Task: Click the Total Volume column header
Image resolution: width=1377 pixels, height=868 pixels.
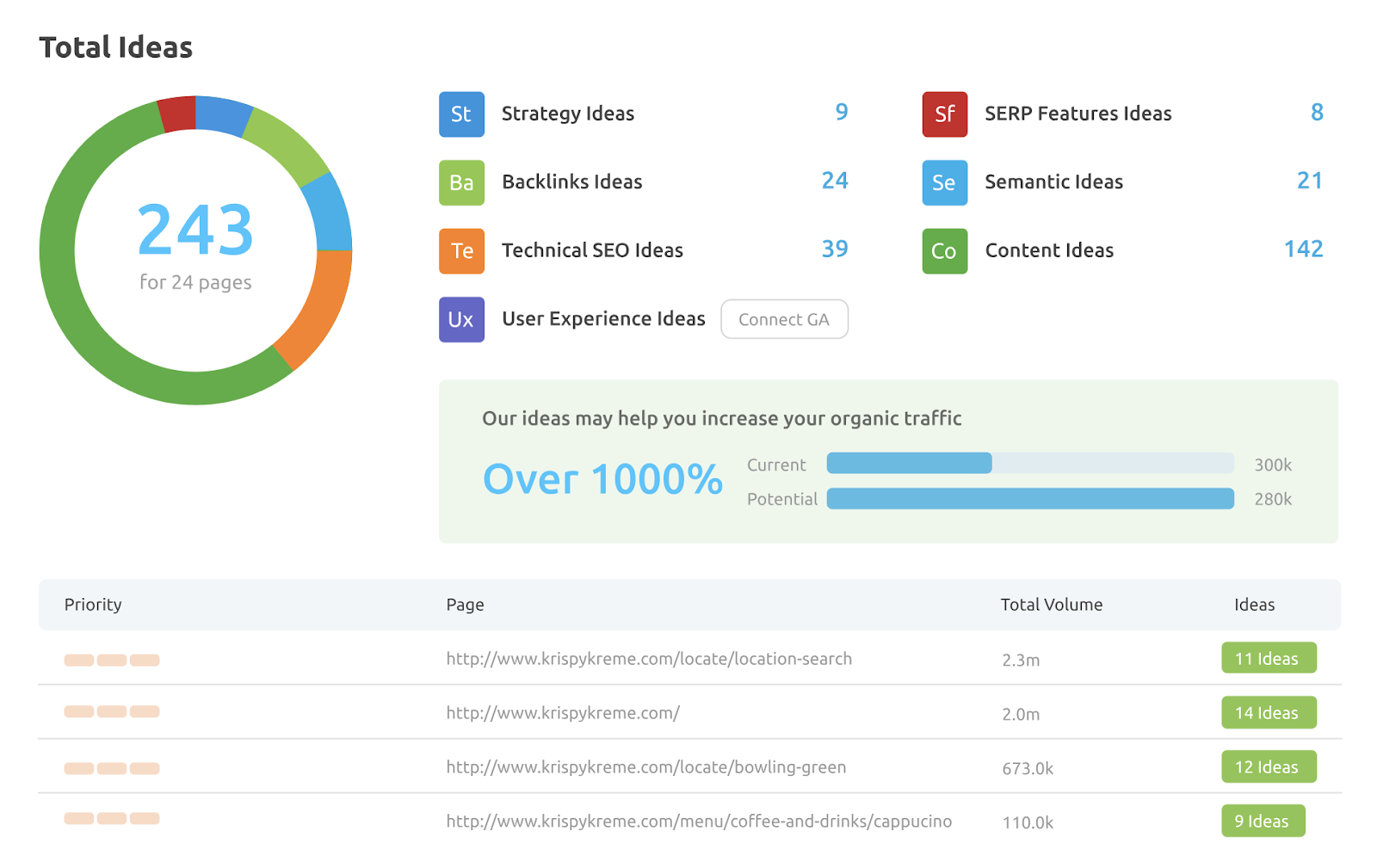Action: click(1051, 605)
